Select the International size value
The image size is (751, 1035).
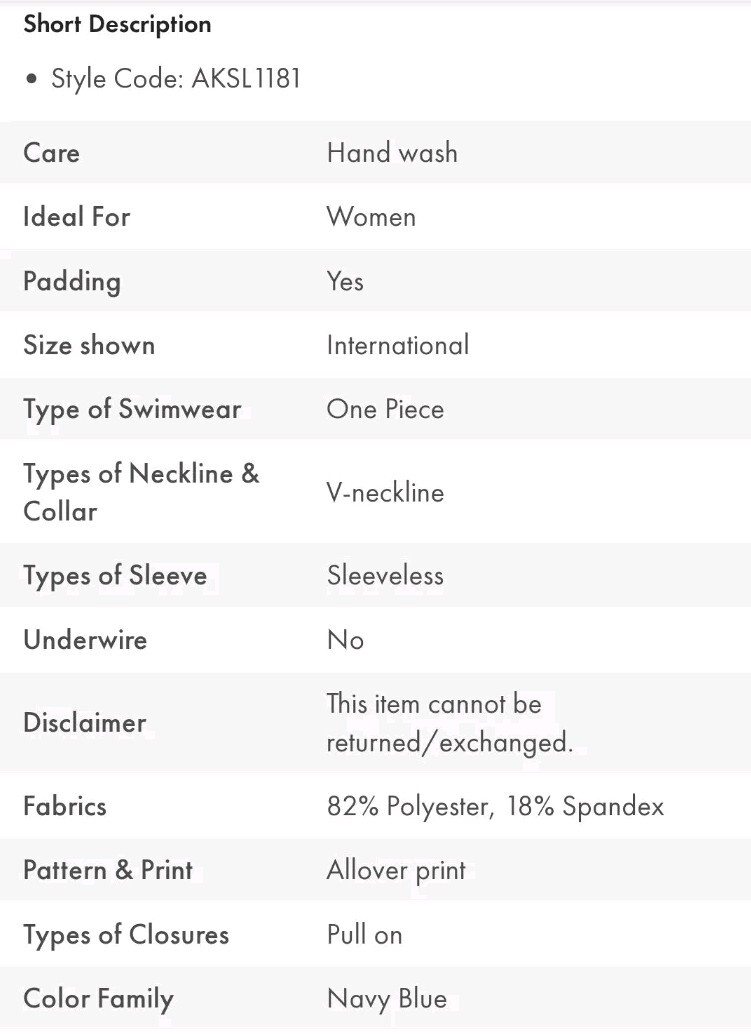point(398,345)
